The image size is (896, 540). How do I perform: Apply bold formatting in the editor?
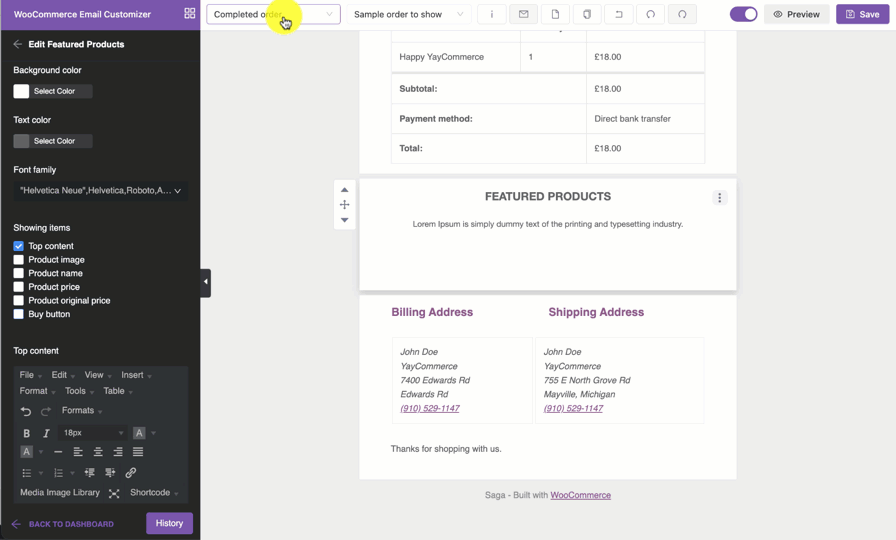coord(26,433)
